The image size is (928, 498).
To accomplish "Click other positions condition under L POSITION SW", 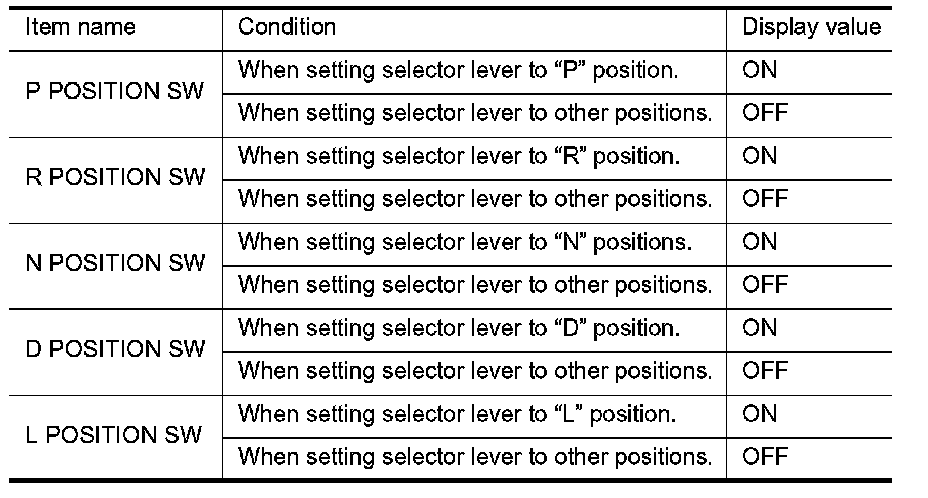I will click(x=475, y=457).
